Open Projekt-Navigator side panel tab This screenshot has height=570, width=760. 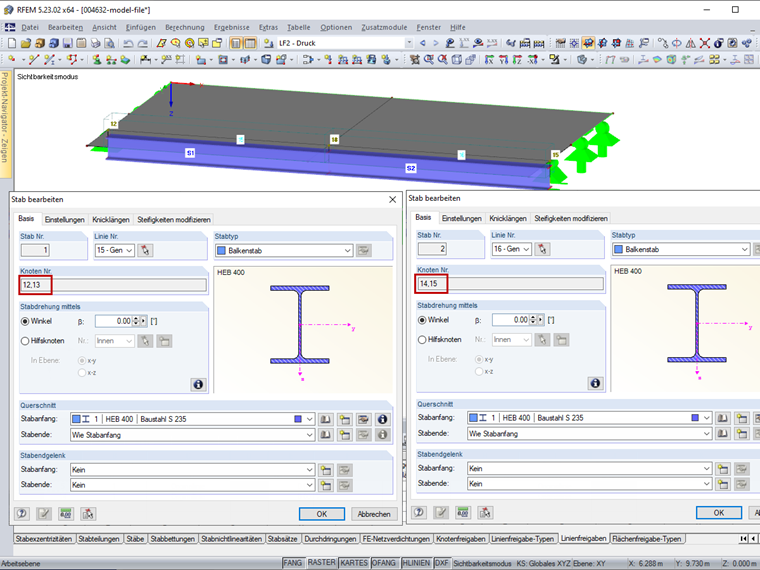point(5,123)
